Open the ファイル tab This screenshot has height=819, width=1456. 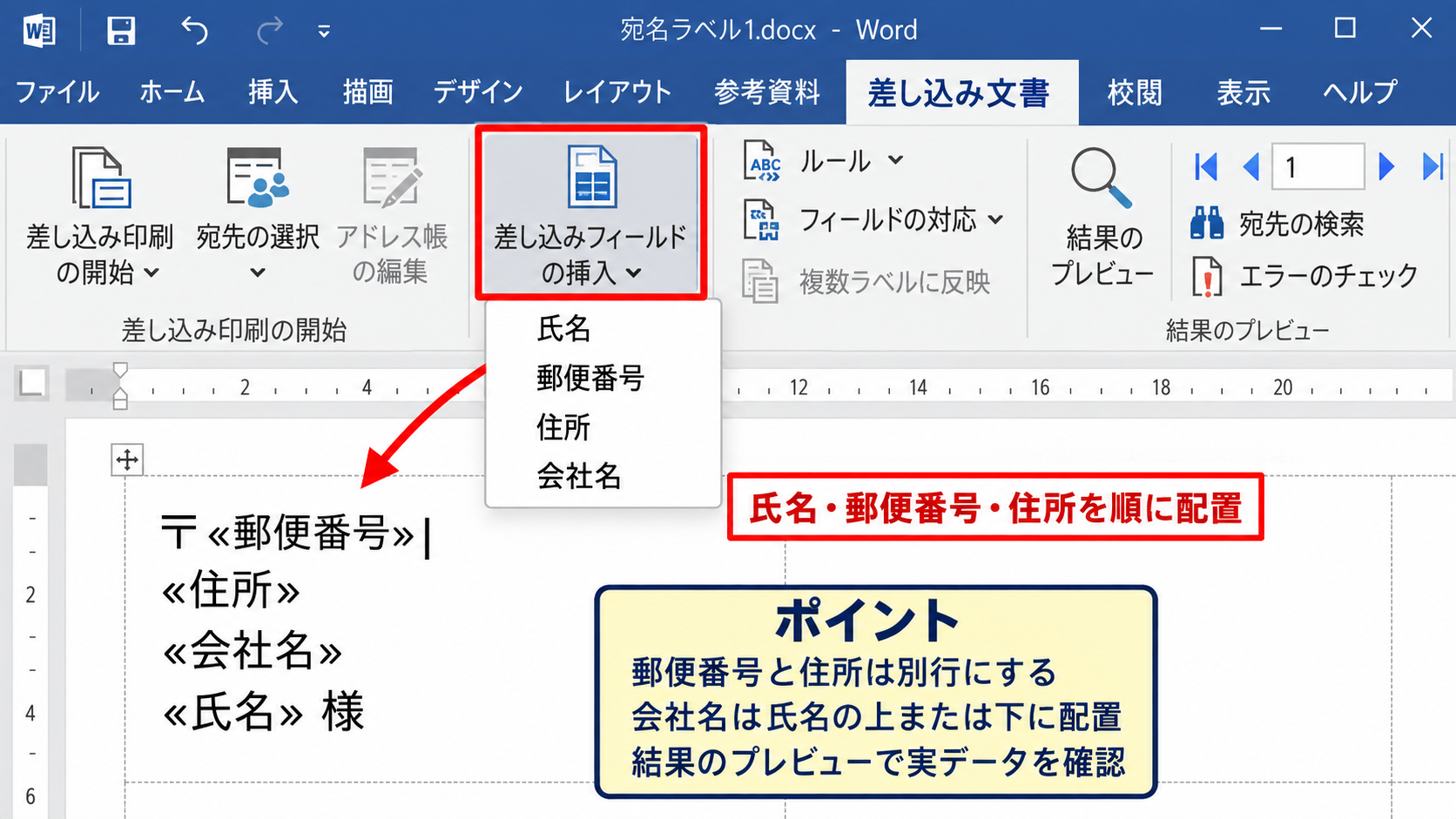[x=57, y=92]
